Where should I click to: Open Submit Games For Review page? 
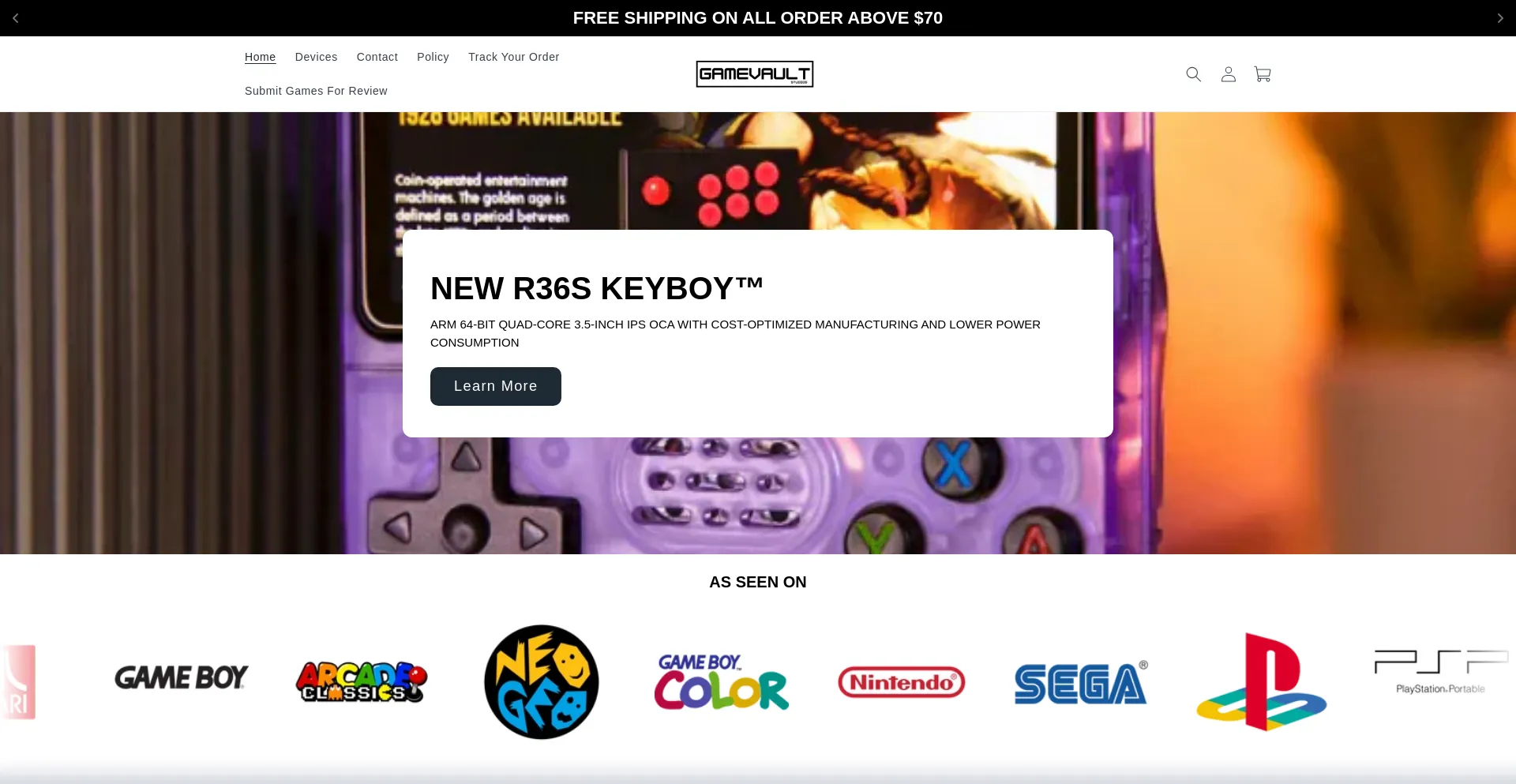[316, 91]
